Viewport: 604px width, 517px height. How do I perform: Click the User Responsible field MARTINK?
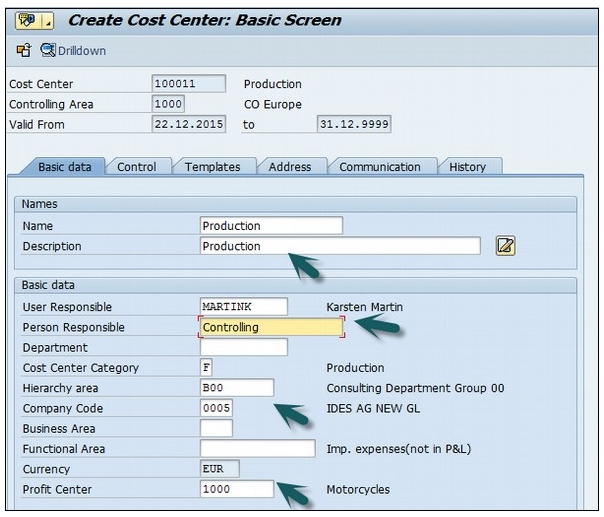click(243, 307)
